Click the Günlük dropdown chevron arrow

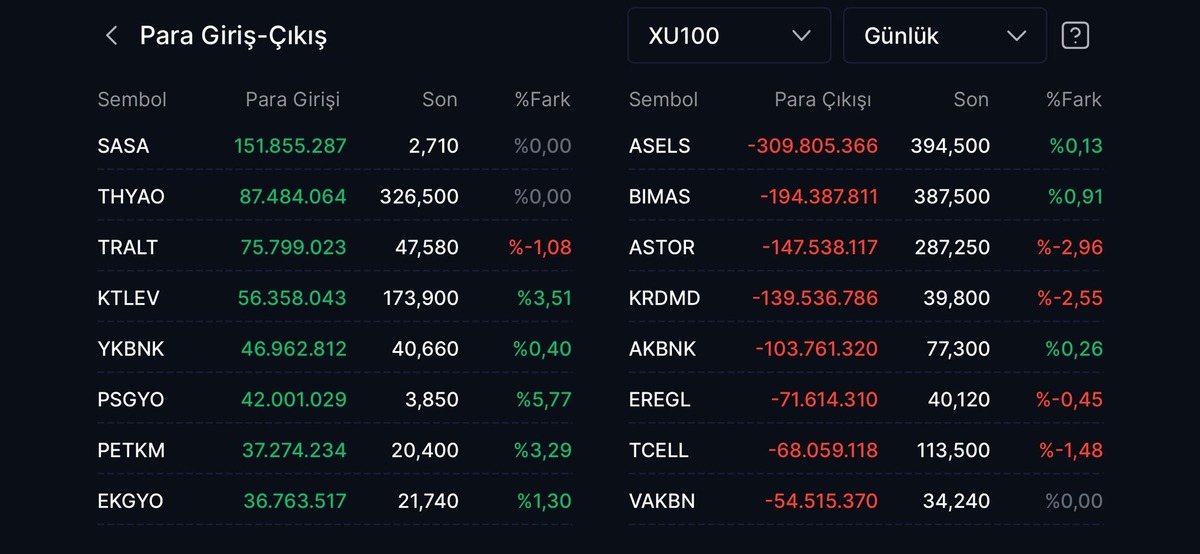(1017, 36)
